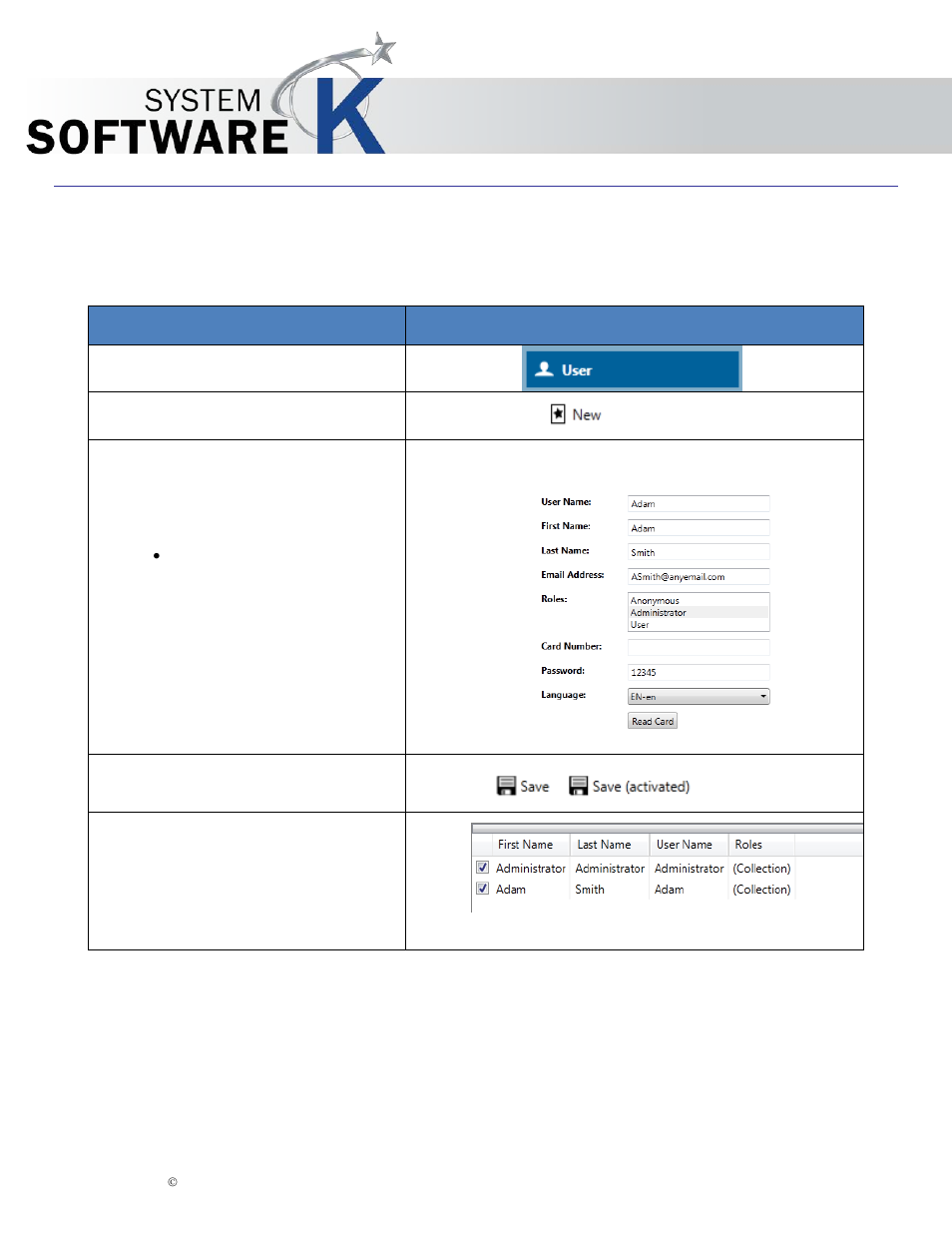Viewport: 952px width, 1233px height.
Task: Click the Email Address input field
Action: 699,576
